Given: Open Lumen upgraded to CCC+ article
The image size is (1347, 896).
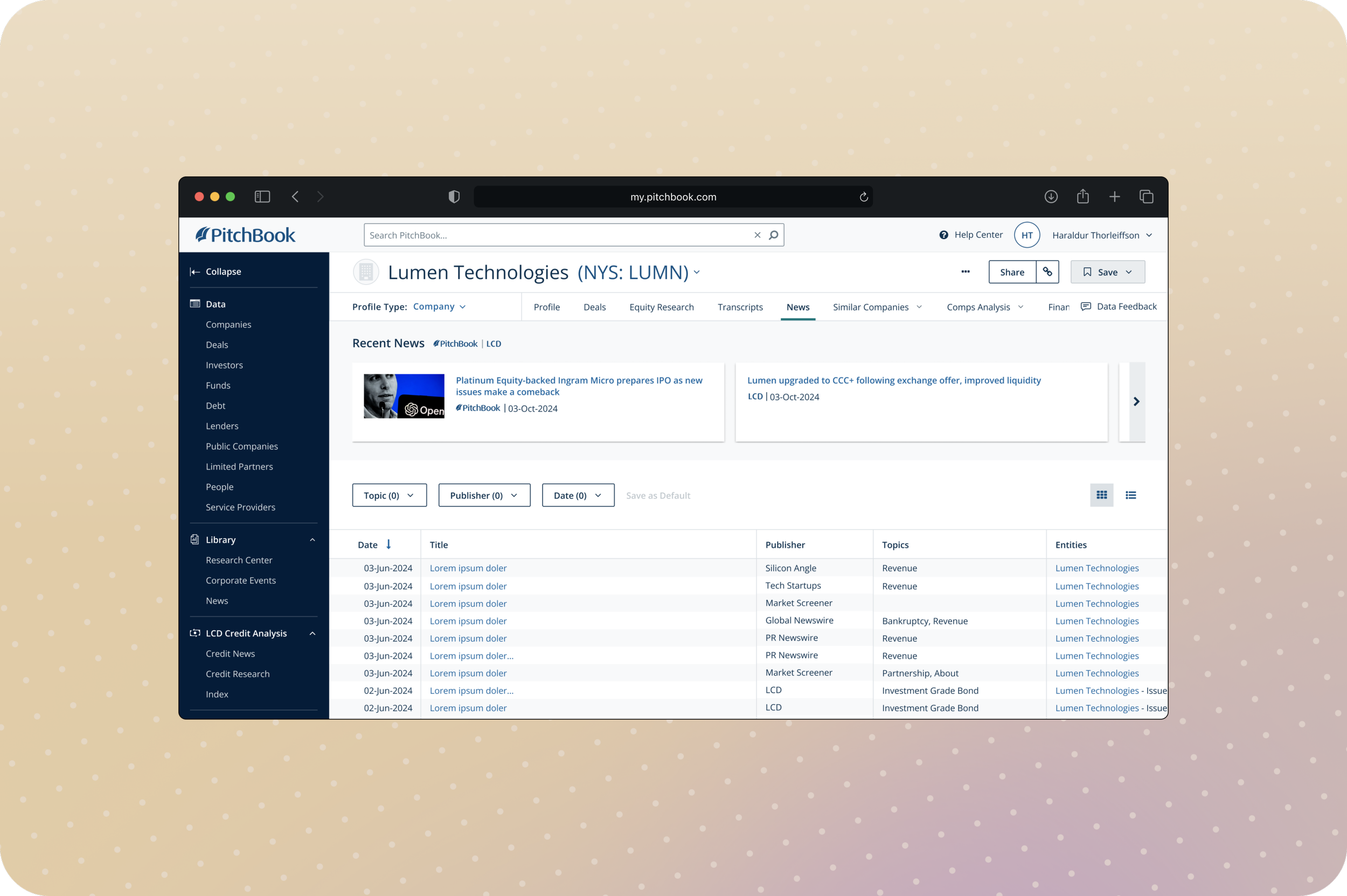Looking at the screenshot, I should point(893,380).
